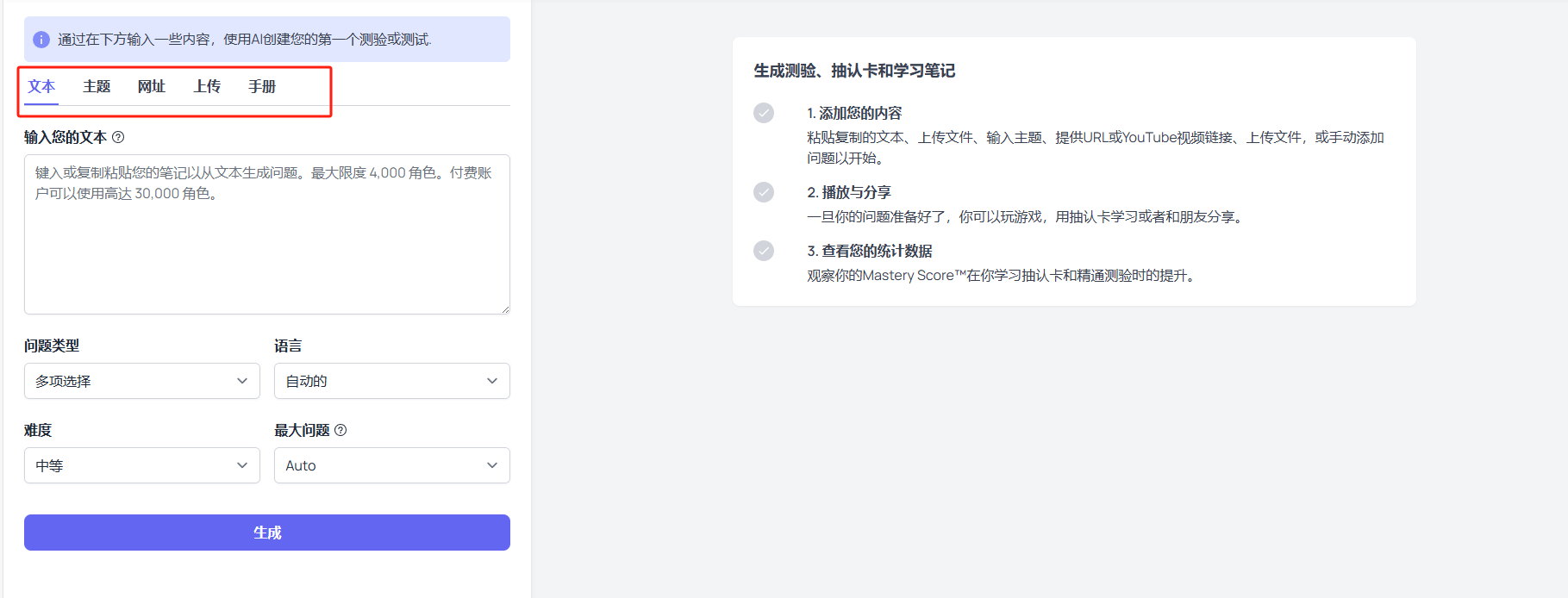This screenshot has width=1568, height=598.
Task: Focus the text input area for notes
Action: coord(267,234)
